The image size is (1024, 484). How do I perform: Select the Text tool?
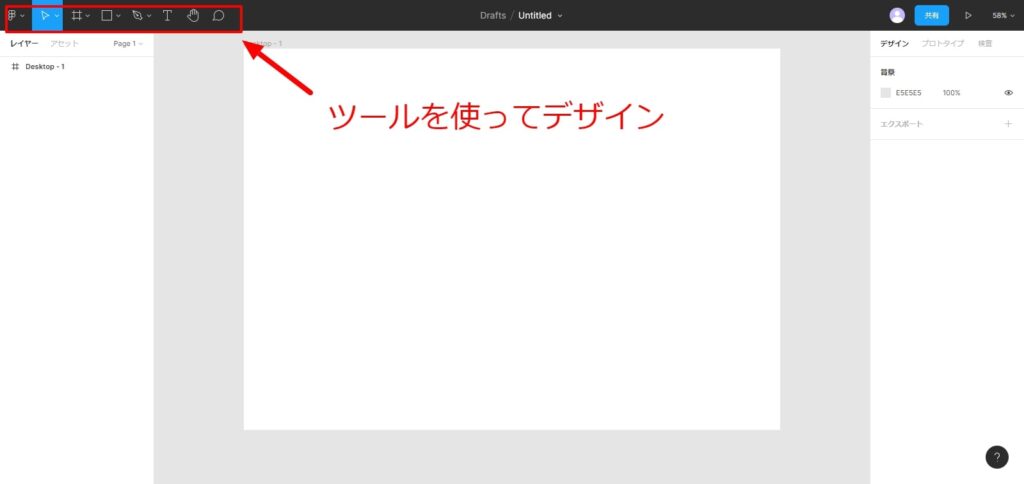(x=167, y=16)
